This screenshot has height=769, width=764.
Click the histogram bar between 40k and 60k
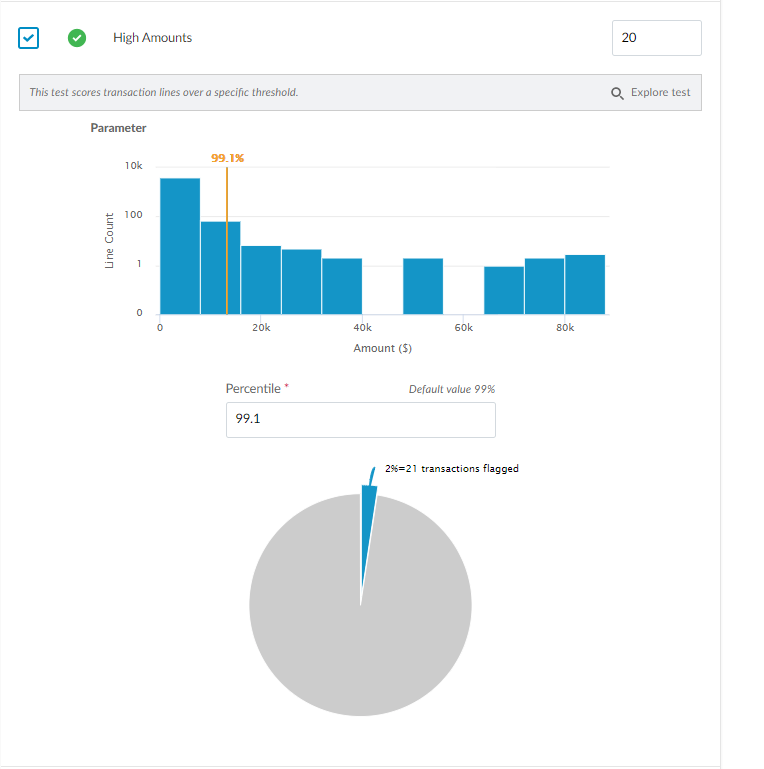pos(422,286)
